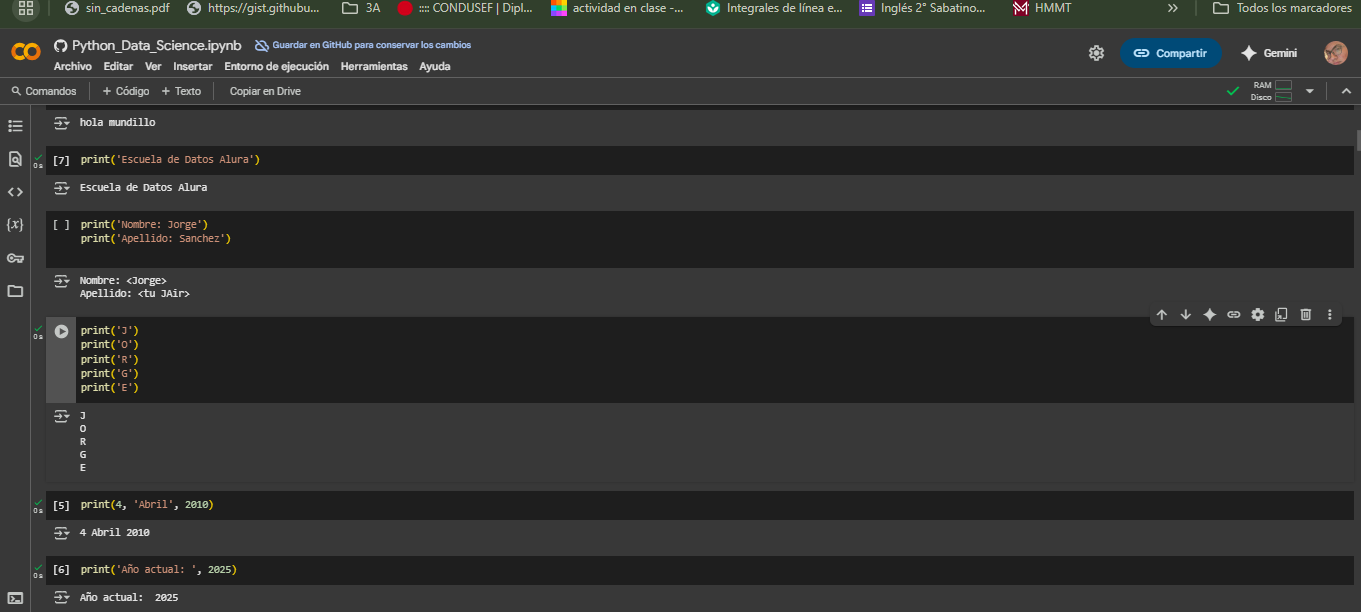1361x612 pixels.
Task: Run cell [6] printing Año actual
Action: pos(61,570)
